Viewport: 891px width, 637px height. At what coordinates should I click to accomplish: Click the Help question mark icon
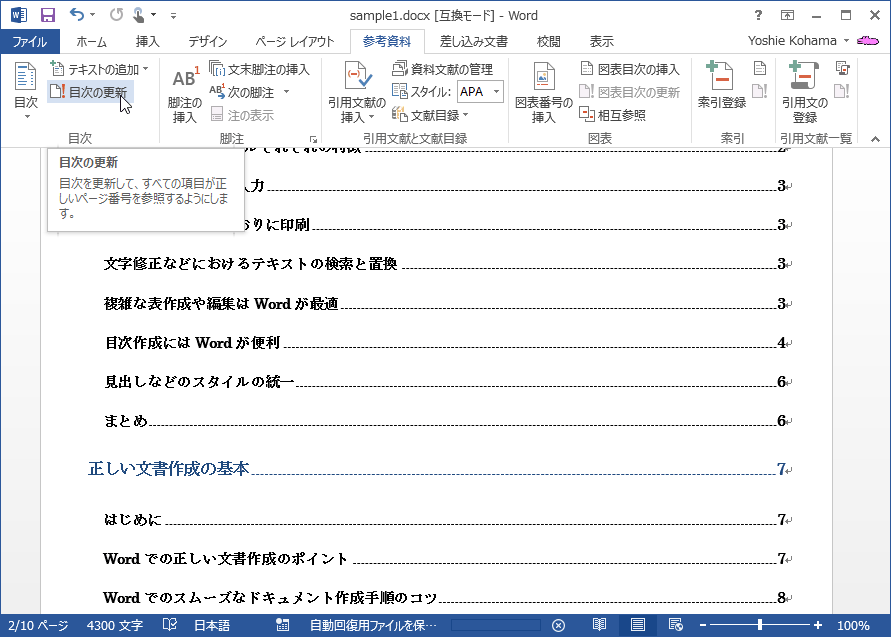tap(758, 15)
